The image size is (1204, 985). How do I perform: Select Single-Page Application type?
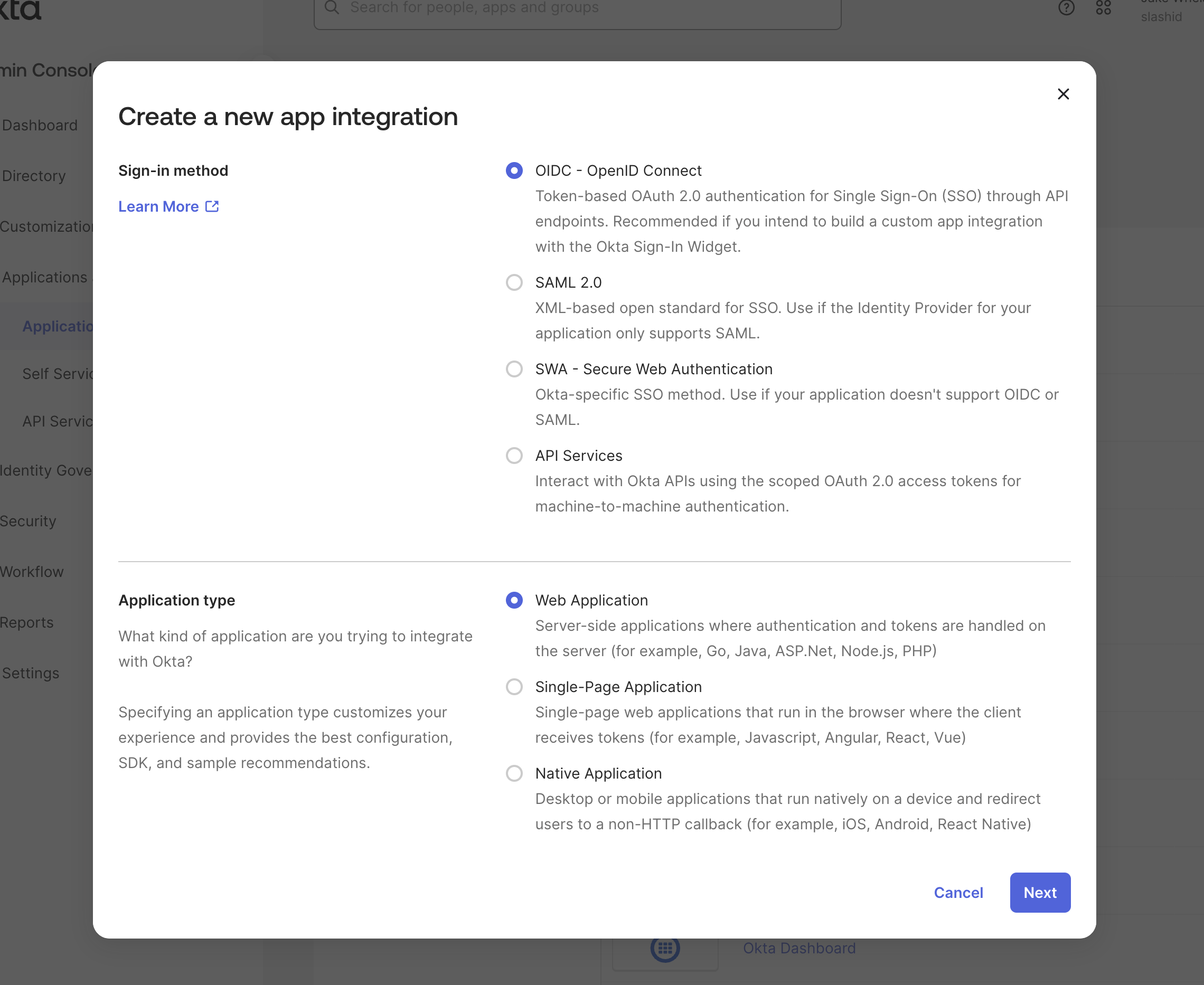pos(514,687)
